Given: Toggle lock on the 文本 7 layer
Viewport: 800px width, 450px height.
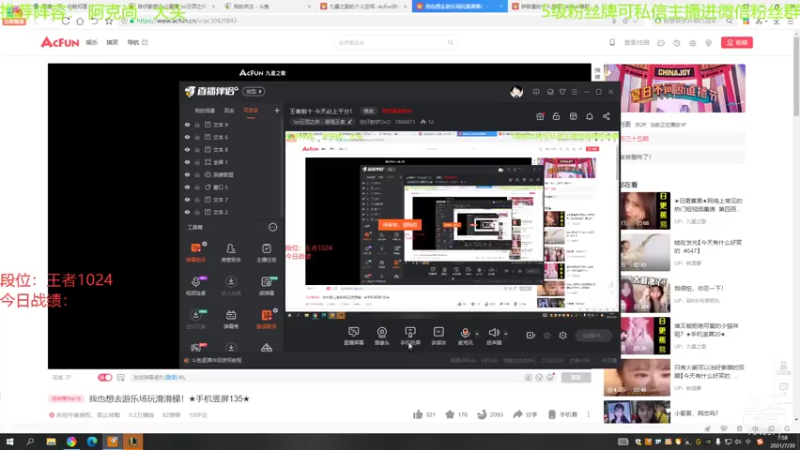Looking at the screenshot, I should click(x=197, y=199).
